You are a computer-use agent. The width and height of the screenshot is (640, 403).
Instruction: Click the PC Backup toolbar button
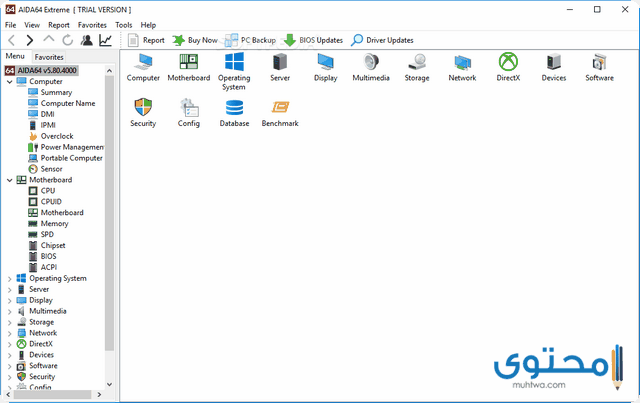(x=250, y=40)
